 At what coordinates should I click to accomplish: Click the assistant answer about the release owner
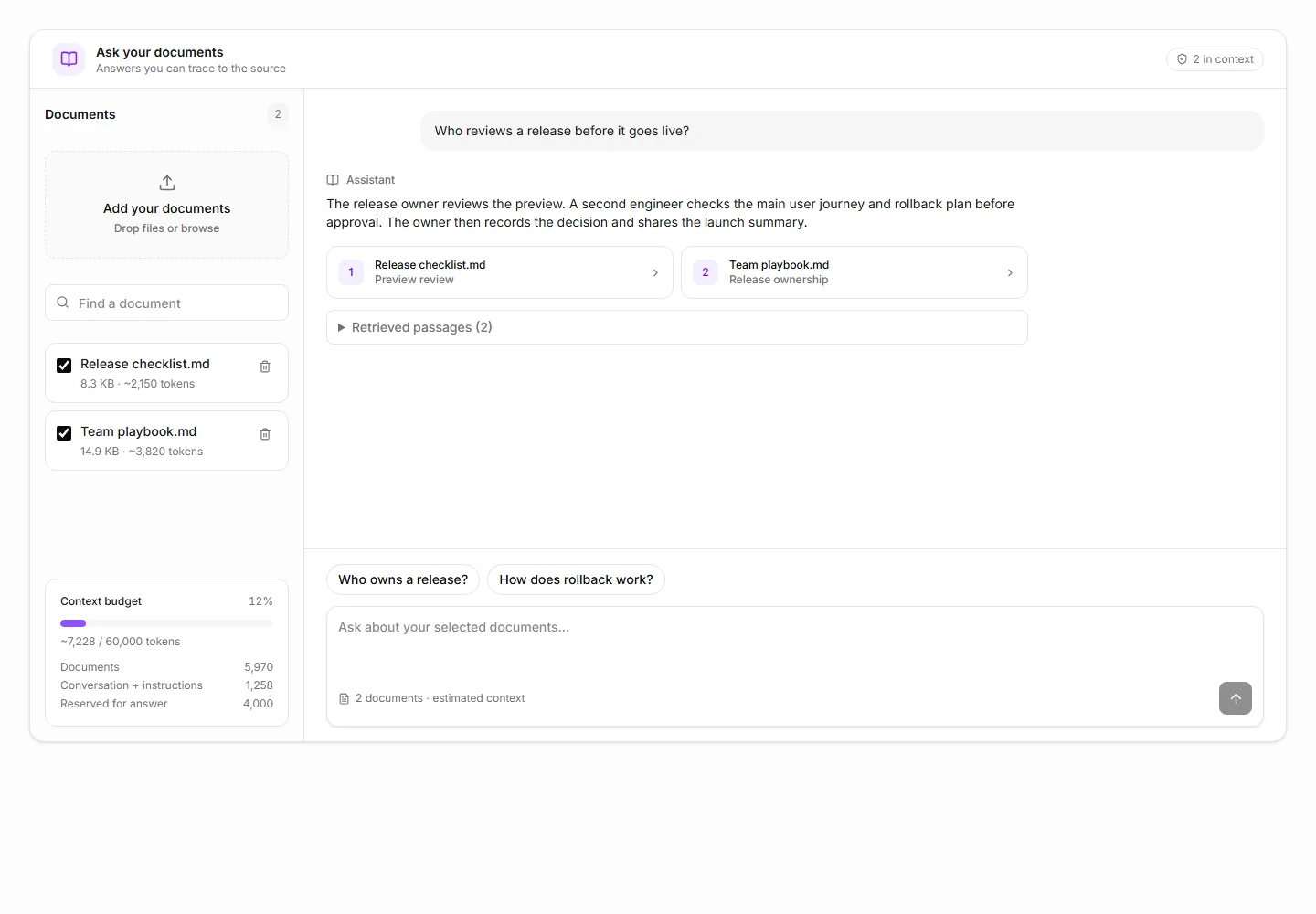click(671, 213)
